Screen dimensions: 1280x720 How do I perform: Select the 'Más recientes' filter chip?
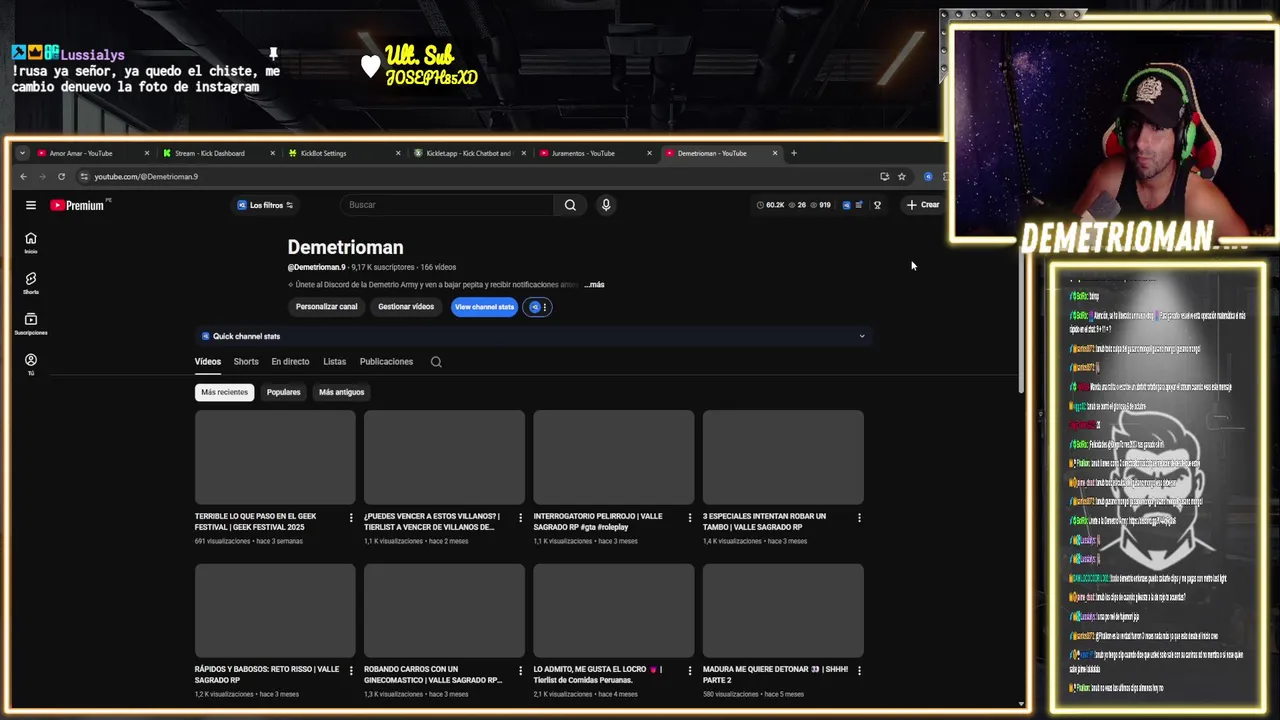[x=224, y=392]
